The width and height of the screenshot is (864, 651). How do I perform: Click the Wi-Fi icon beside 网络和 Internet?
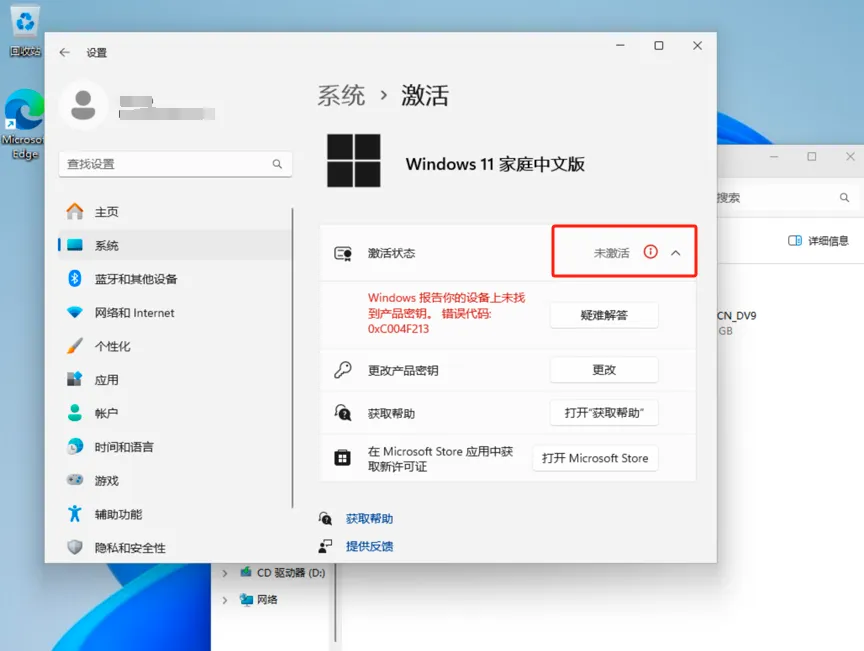point(75,313)
